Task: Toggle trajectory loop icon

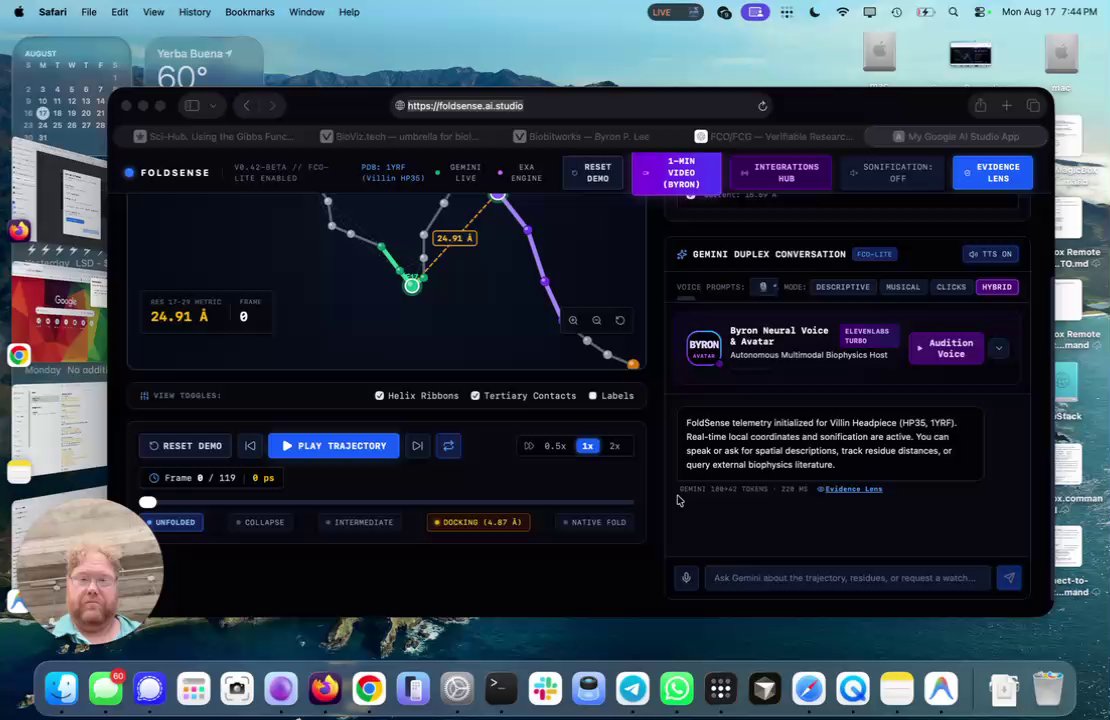Action: tap(448, 446)
